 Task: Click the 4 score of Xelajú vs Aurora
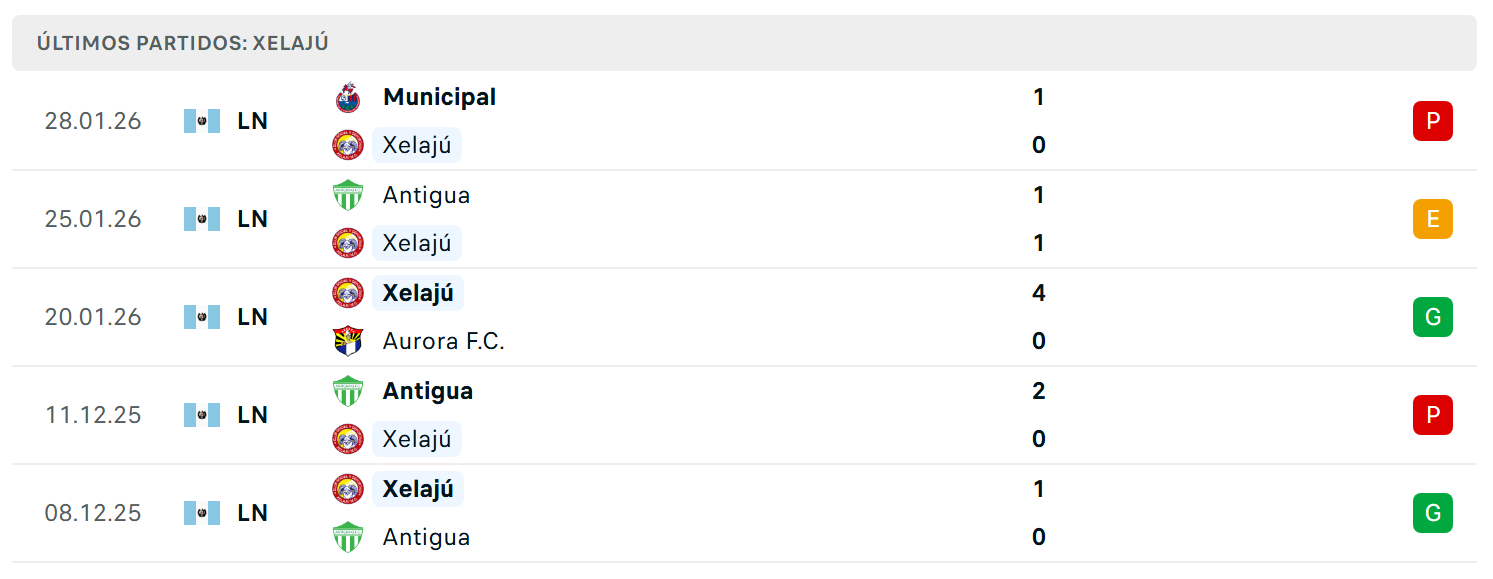[x=1039, y=293]
